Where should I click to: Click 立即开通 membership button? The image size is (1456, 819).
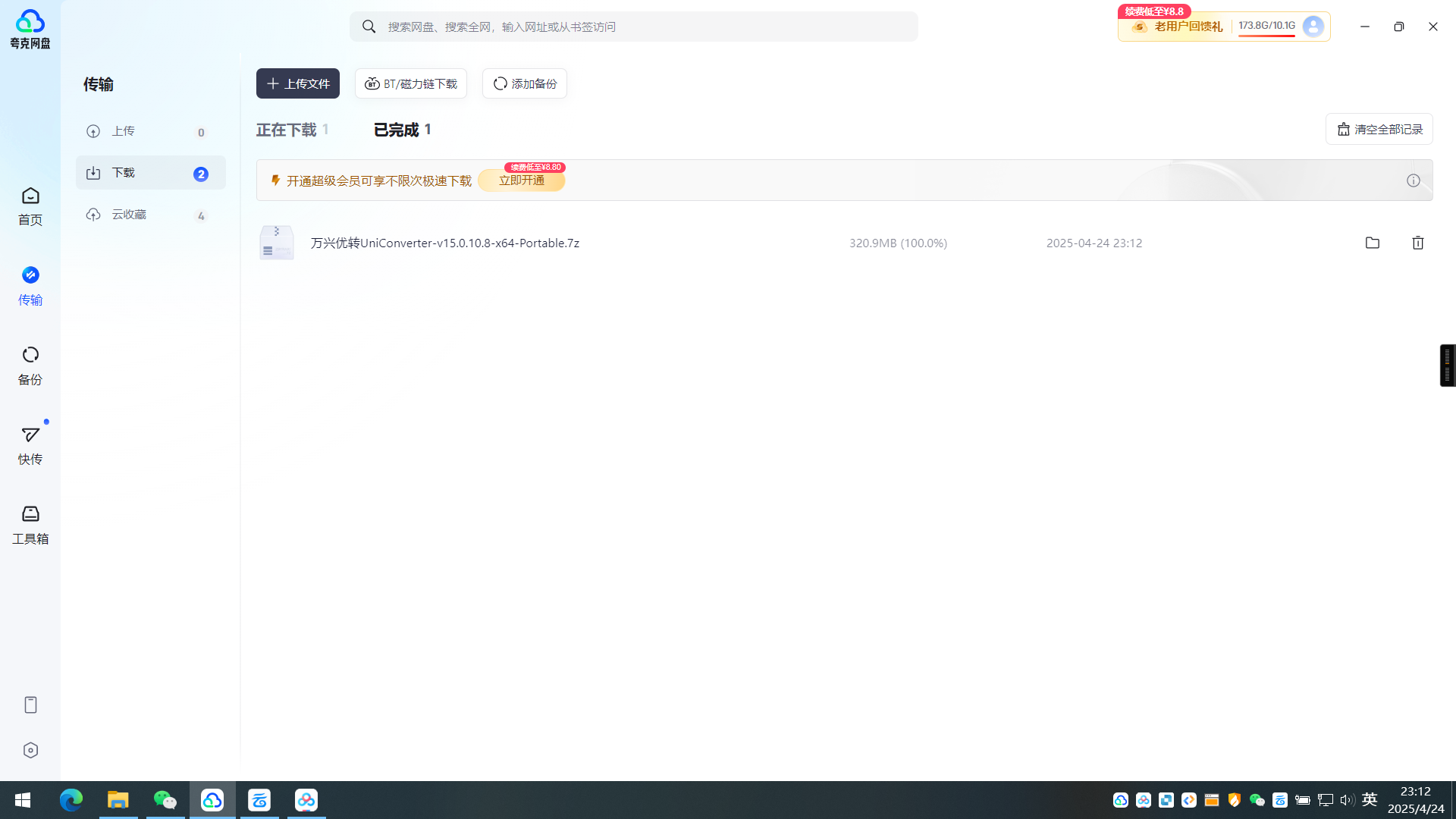pos(522,180)
